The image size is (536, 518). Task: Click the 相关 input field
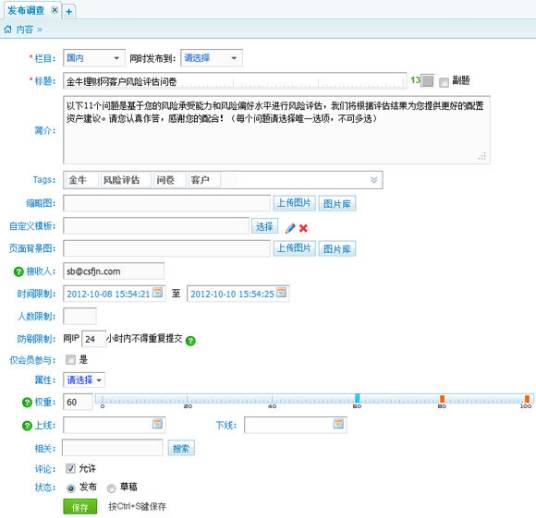(112, 448)
